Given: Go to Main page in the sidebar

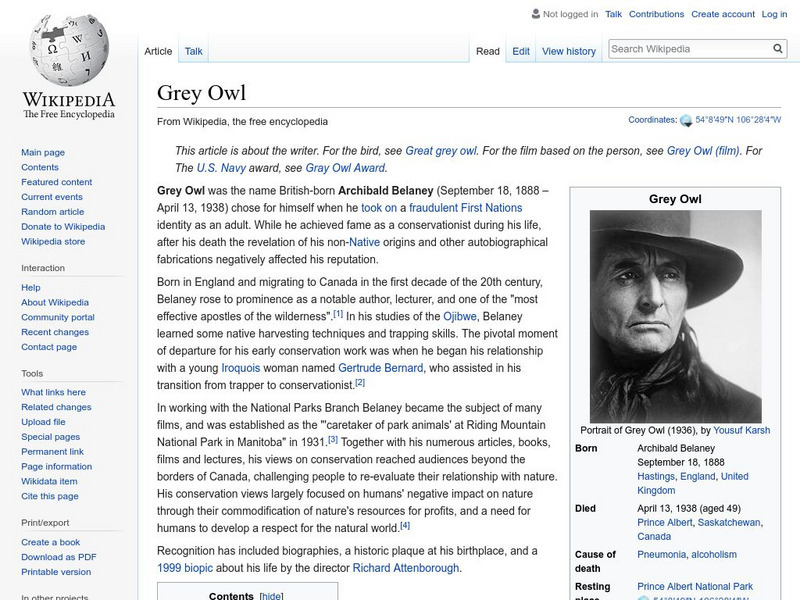Looking at the screenshot, I should coord(43,152).
